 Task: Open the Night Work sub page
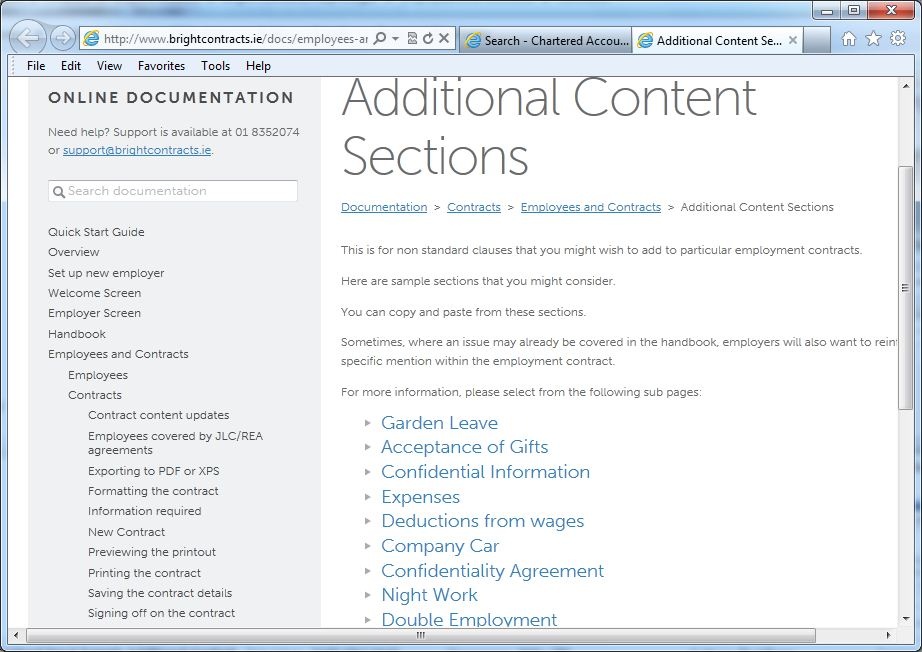click(x=429, y=595)
